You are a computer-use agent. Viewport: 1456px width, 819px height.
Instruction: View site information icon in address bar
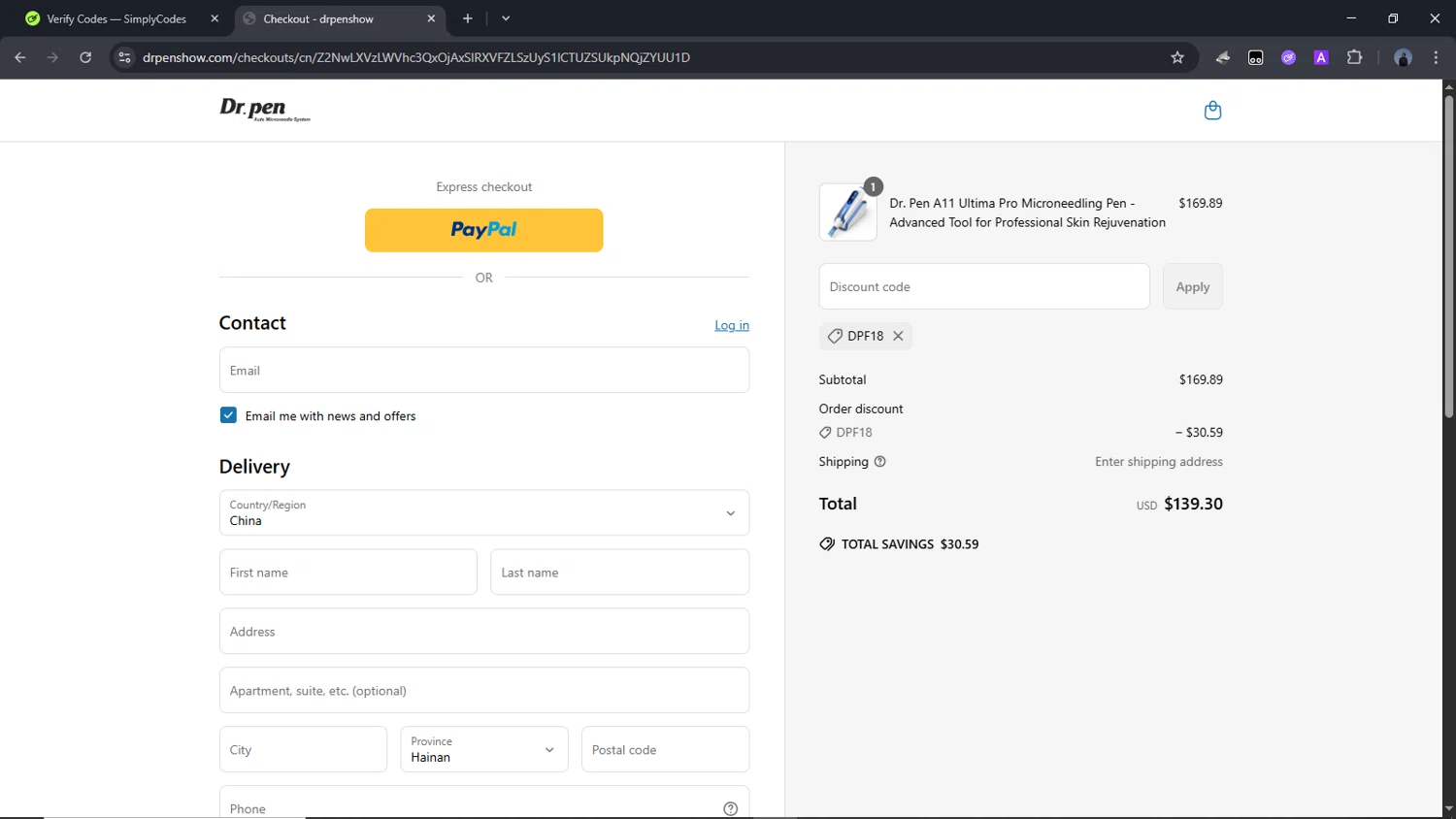(x=124, y=57)
